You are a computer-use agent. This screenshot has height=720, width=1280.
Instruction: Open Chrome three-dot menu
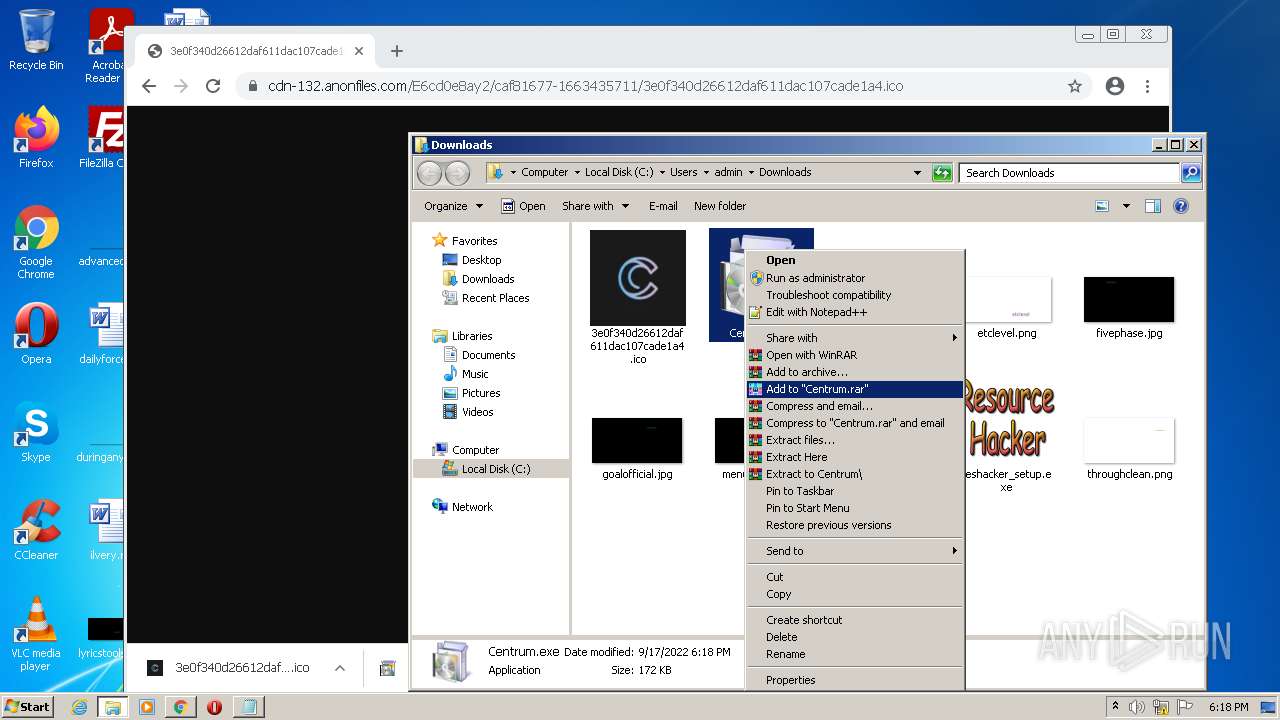[1148, 86]
